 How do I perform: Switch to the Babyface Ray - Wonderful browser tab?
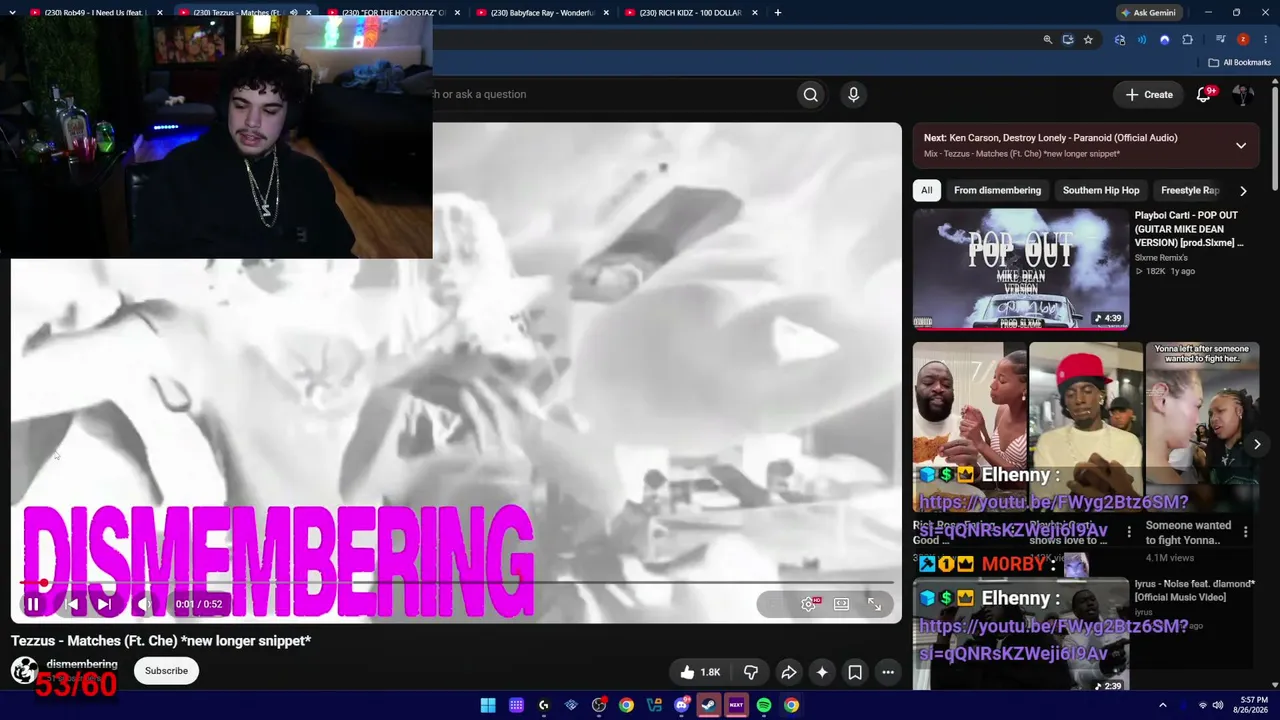point(542,13)
